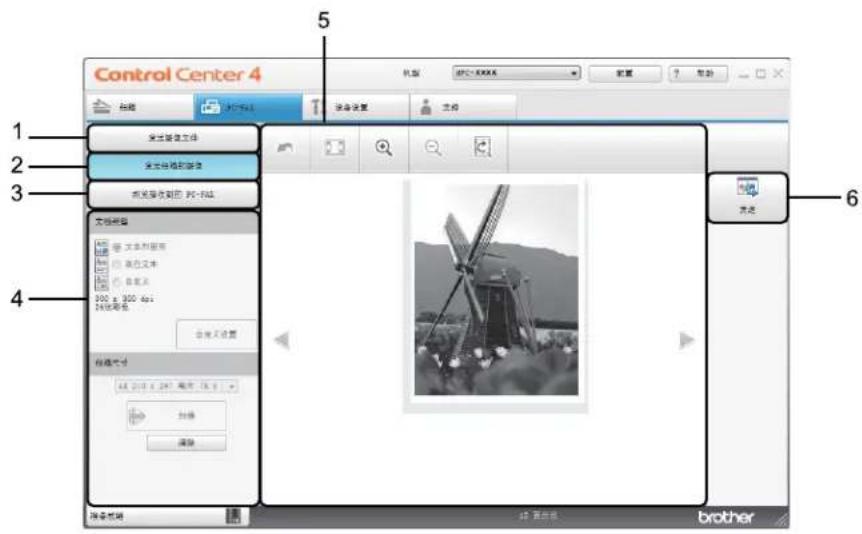This screenshot has height=534, width=862.
Task: Open the Configuration button in title bar
Action: coord(625,74)
